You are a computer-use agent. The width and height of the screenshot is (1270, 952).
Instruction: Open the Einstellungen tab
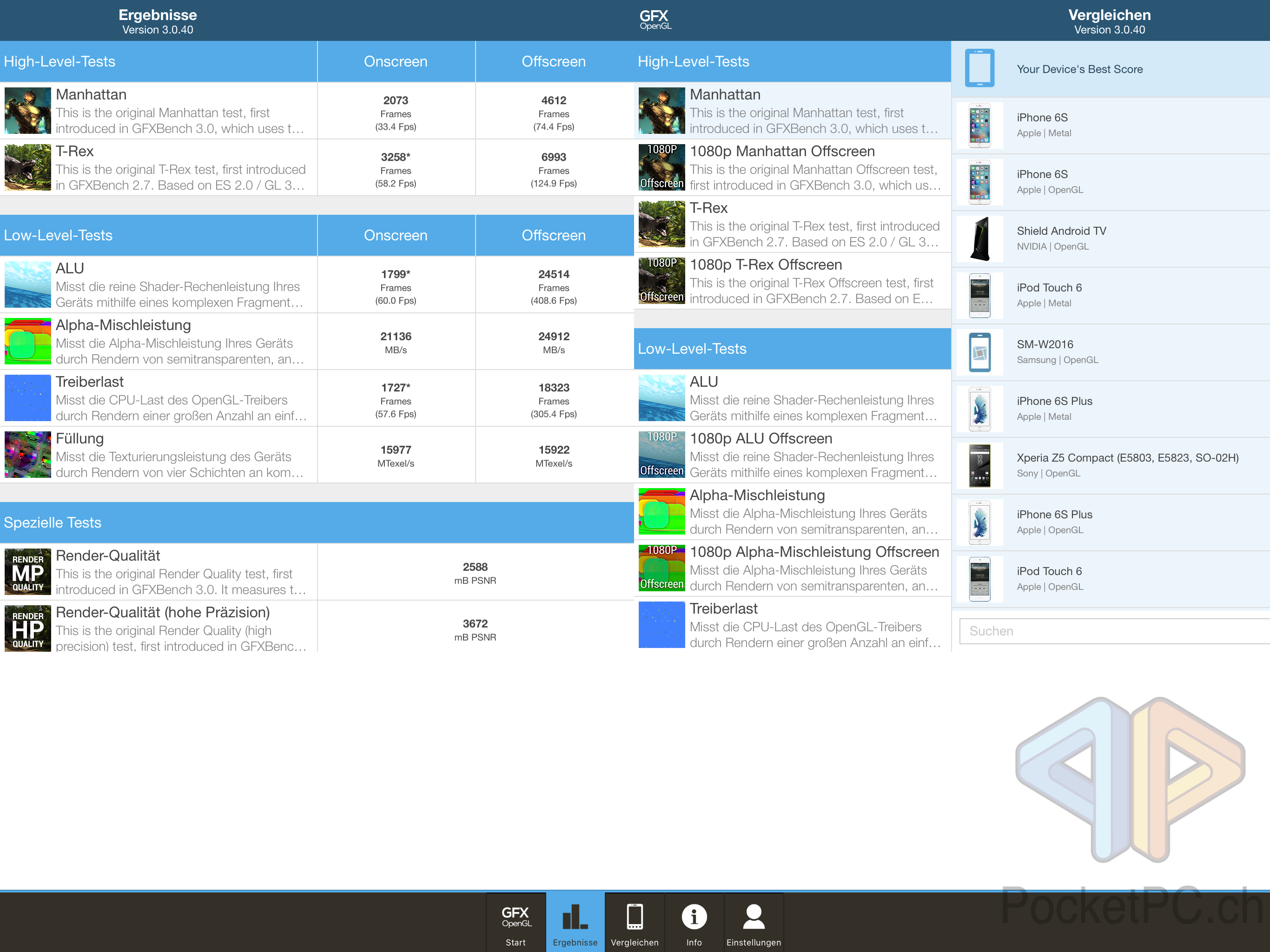[753, 922]
